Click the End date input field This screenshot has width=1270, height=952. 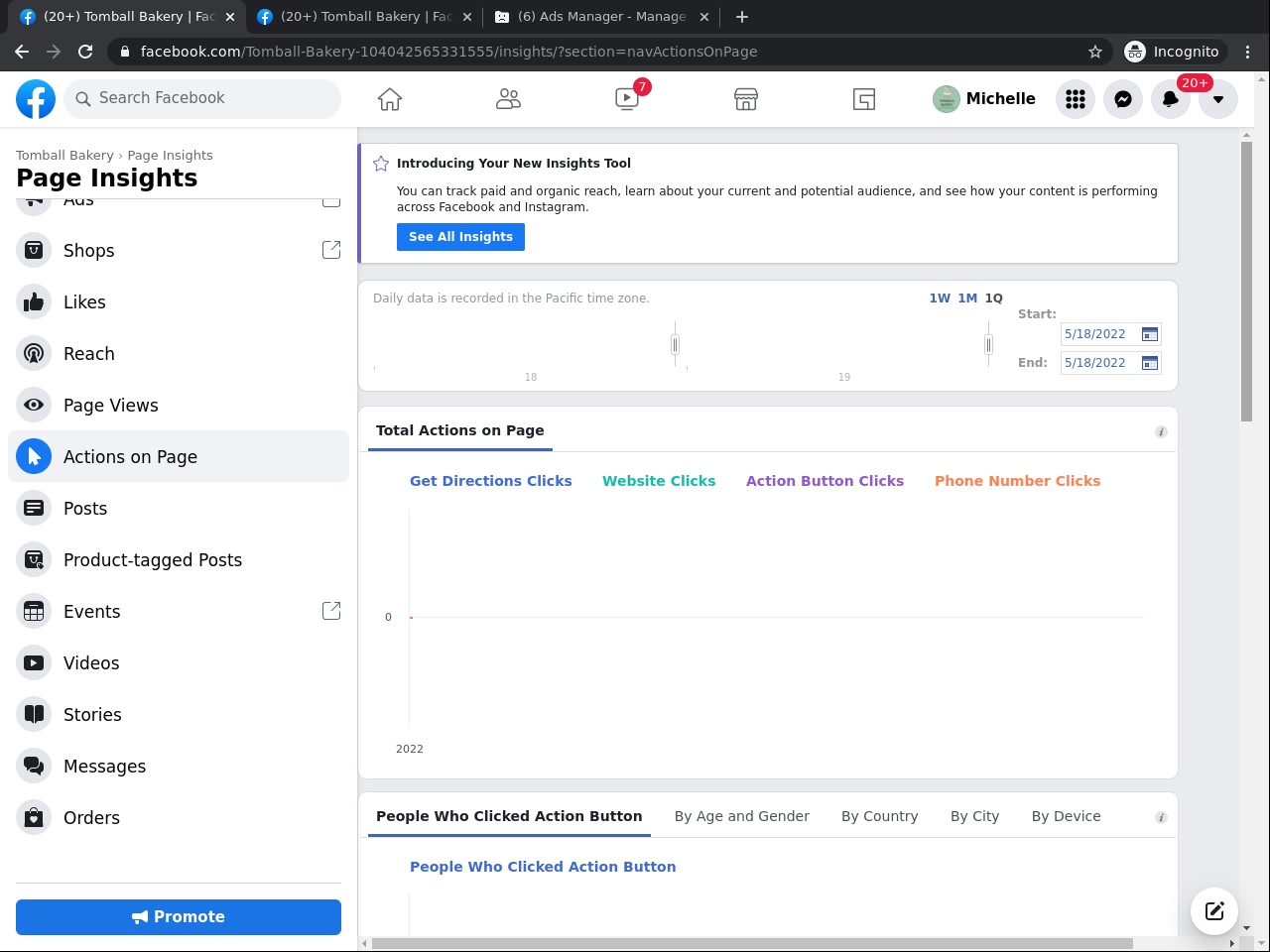tap(1099, 363)
